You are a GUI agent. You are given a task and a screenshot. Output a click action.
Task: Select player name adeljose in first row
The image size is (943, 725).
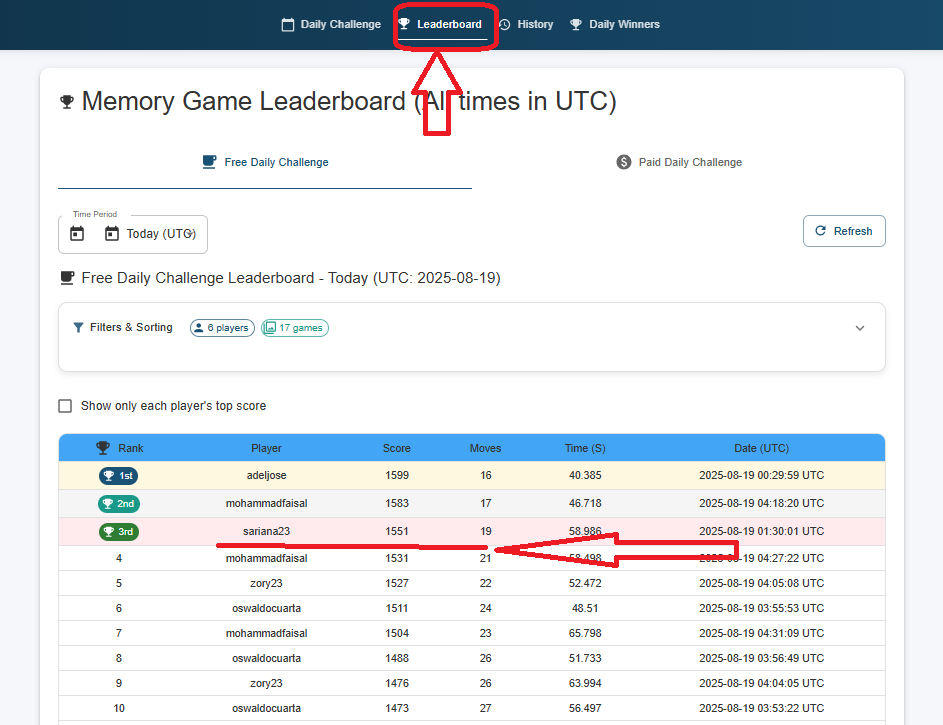coord(266,476)
